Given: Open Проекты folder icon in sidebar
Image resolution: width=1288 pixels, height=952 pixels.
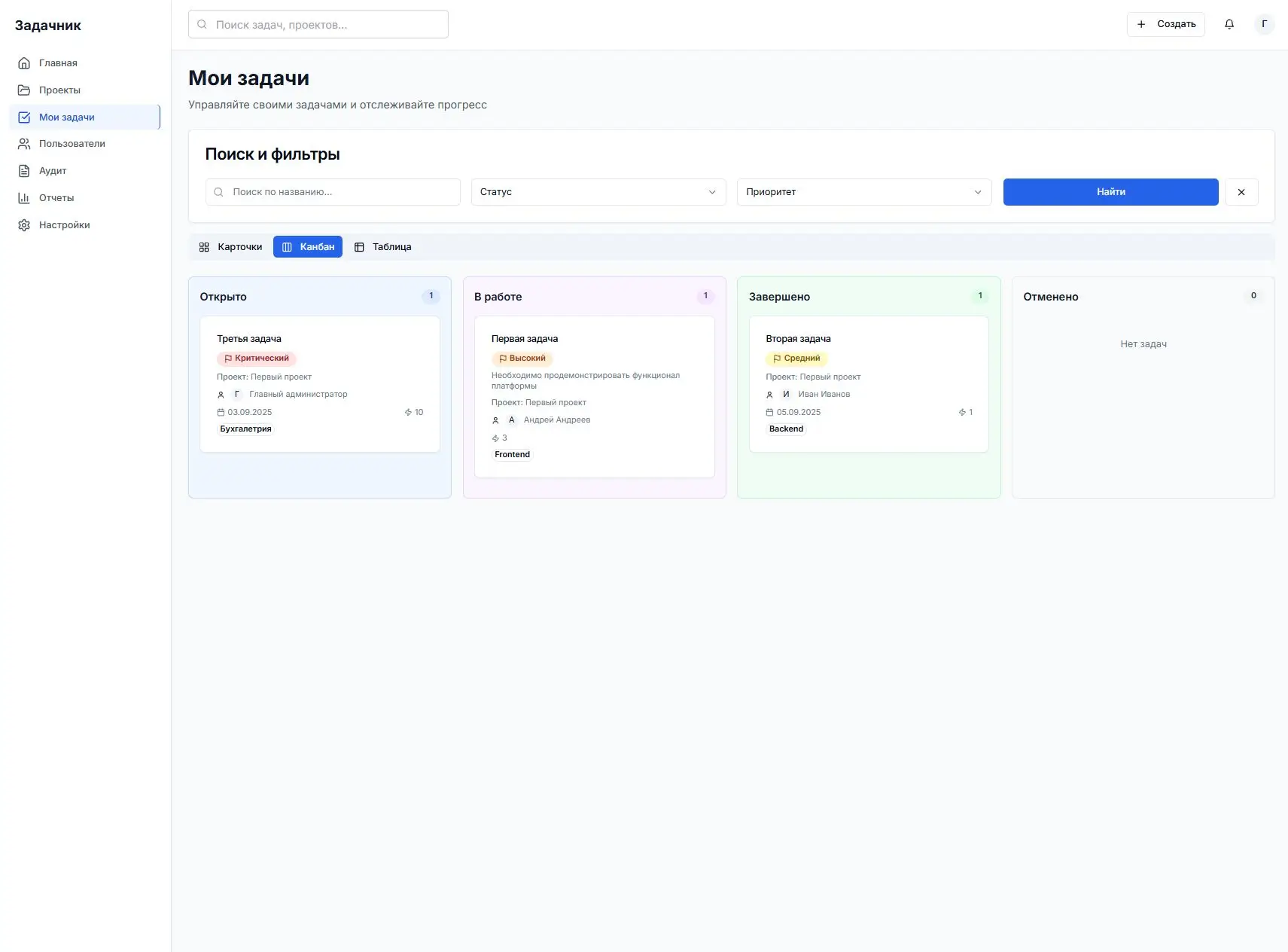Looking at the screenshot, I should (24, 90).
